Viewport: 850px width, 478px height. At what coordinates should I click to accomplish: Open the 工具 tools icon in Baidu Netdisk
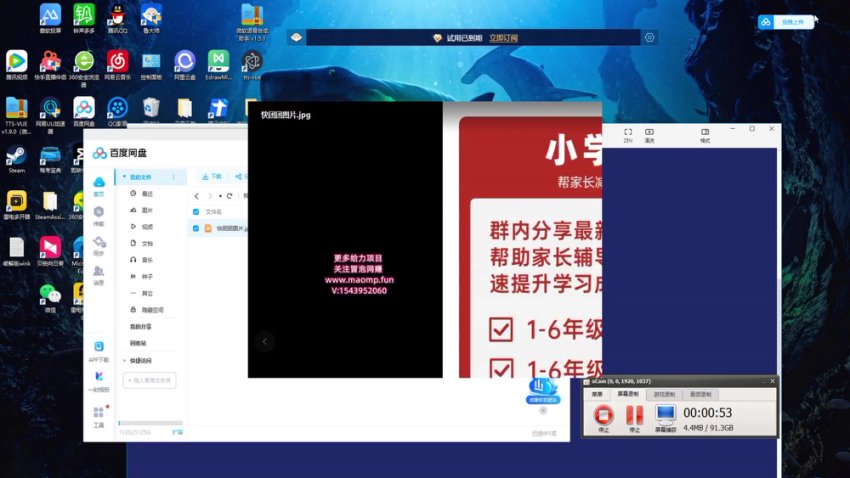coord(99,414)
